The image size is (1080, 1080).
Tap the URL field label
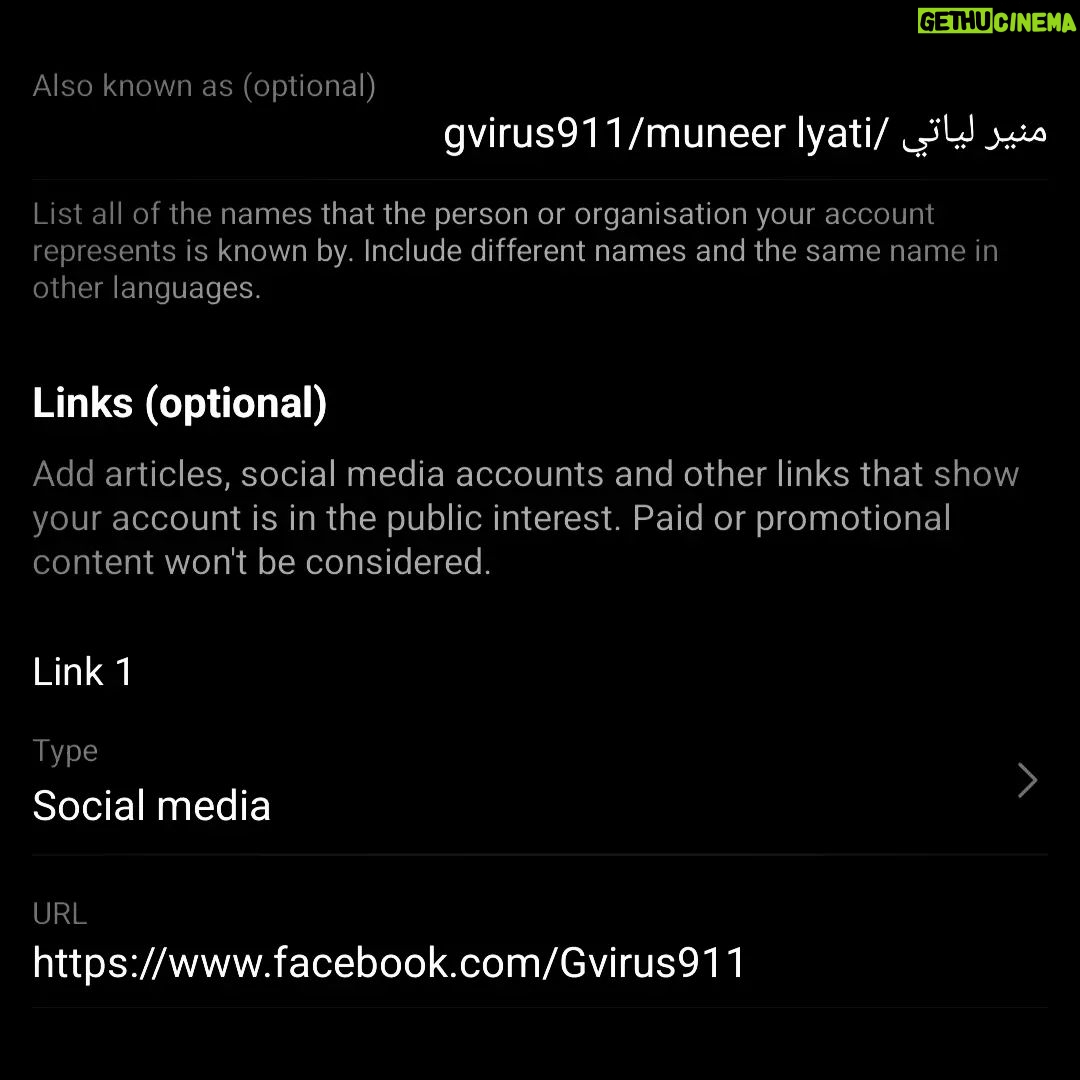[x=60, y=914]
